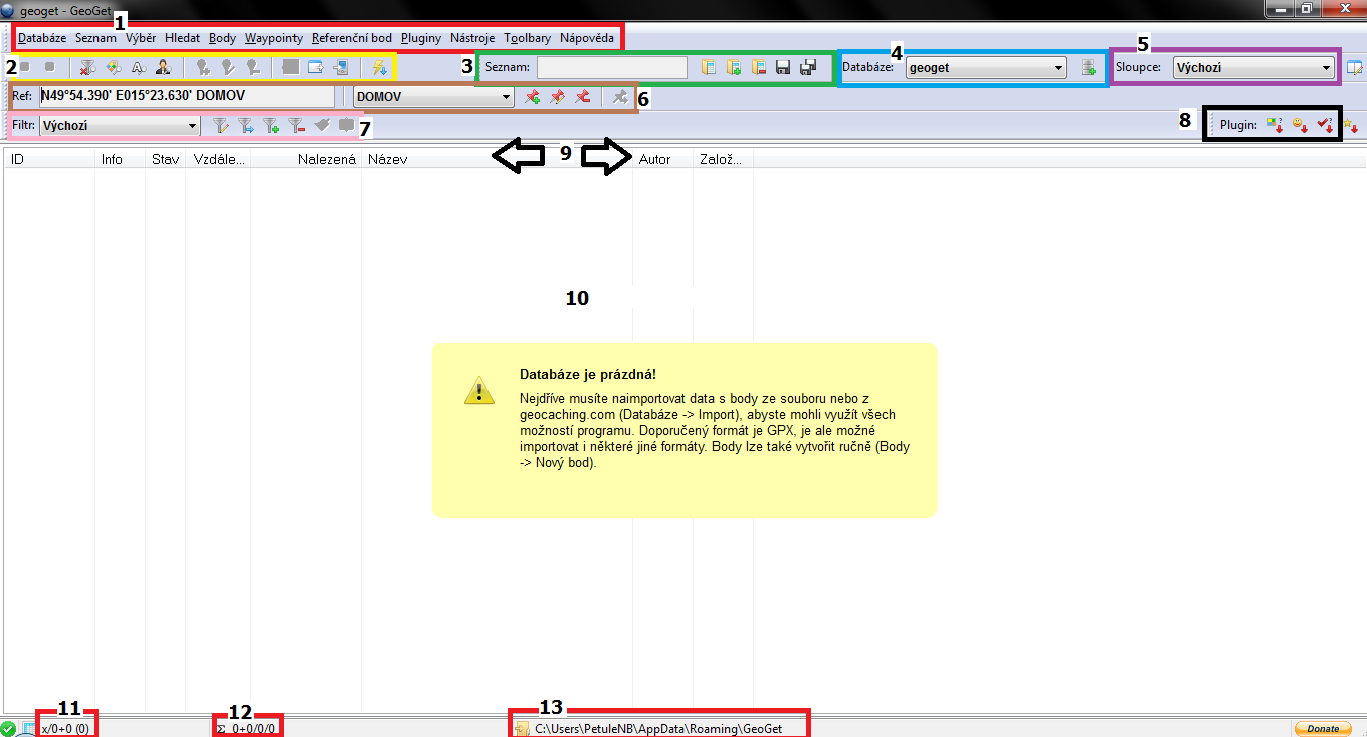Click the plugin map download icon

click(x=1274, y=125)
